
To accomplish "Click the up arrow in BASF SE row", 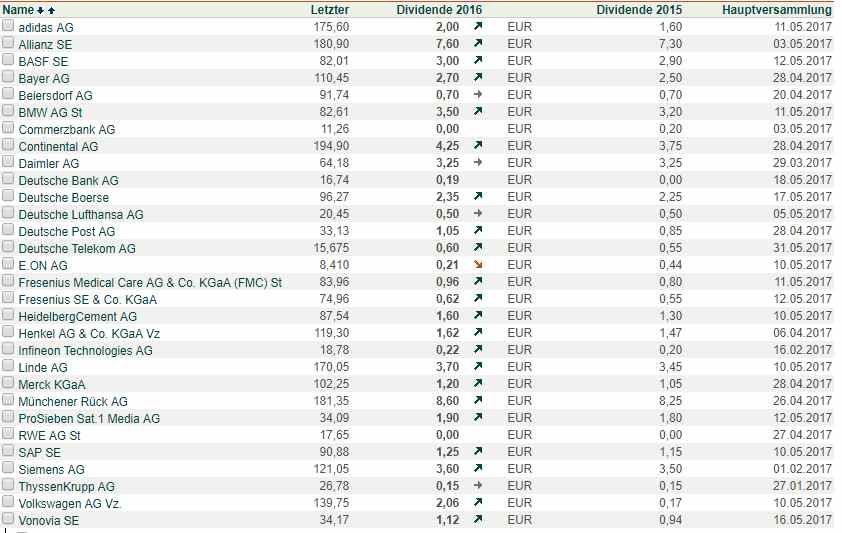I will coord(478,61).
